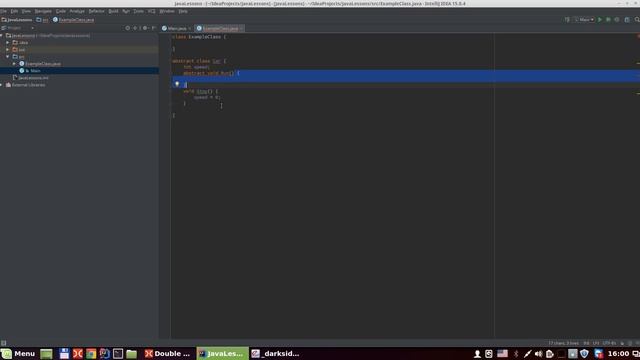Click the Bluetooth tray icon
Viewport: 640px width, 360px height.
click(x=516, y=354)
